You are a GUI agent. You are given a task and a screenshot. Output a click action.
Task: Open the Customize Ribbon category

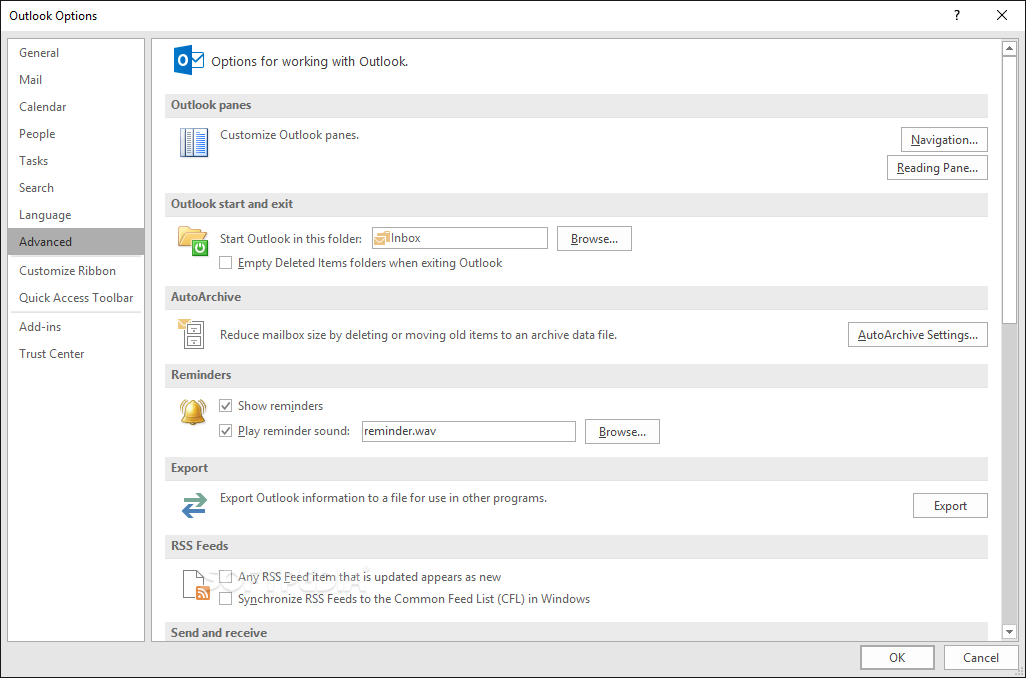coord(76,271)
